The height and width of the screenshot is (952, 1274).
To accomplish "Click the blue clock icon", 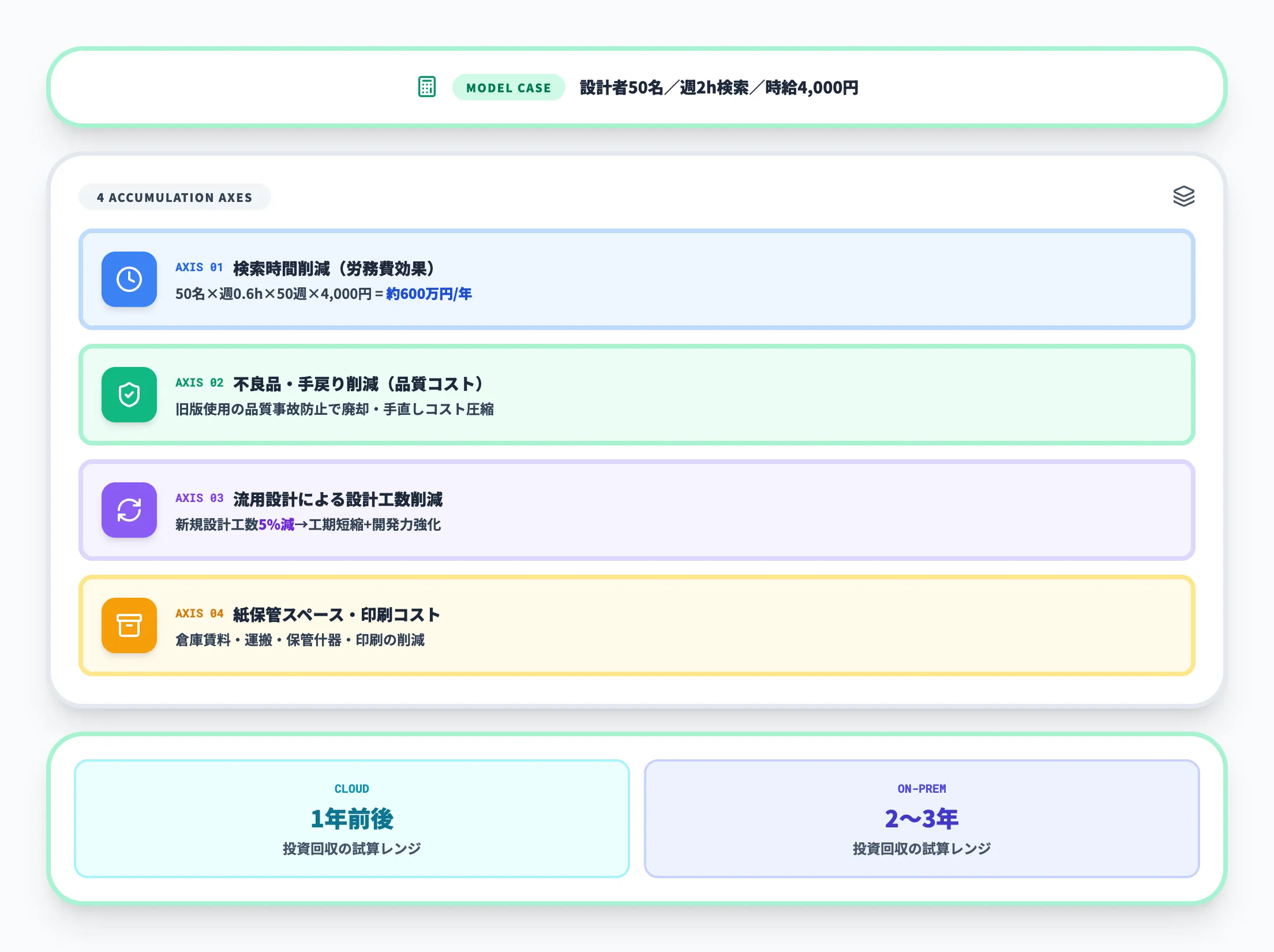I will [x=129, y=279].
